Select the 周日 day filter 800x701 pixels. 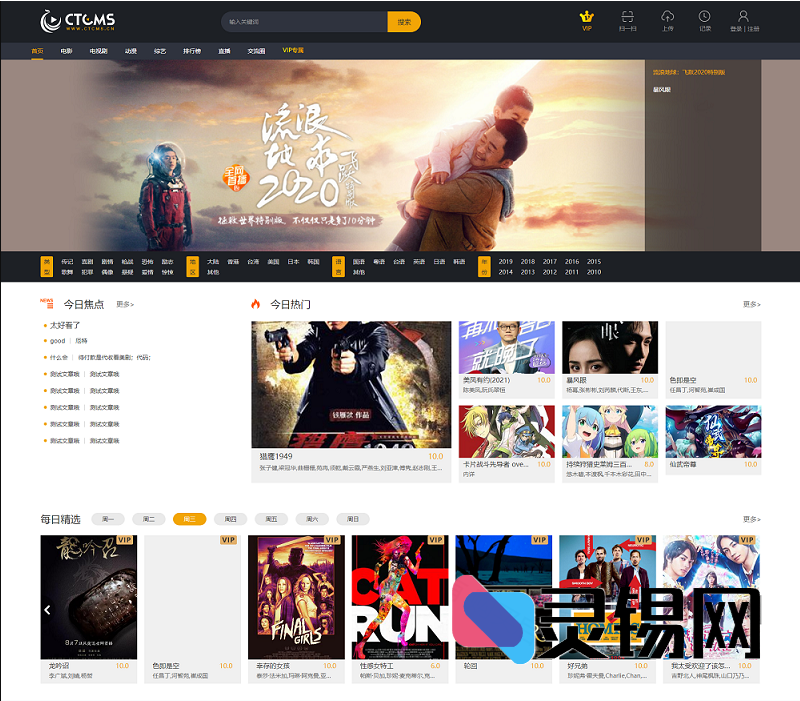coord(352,519)
